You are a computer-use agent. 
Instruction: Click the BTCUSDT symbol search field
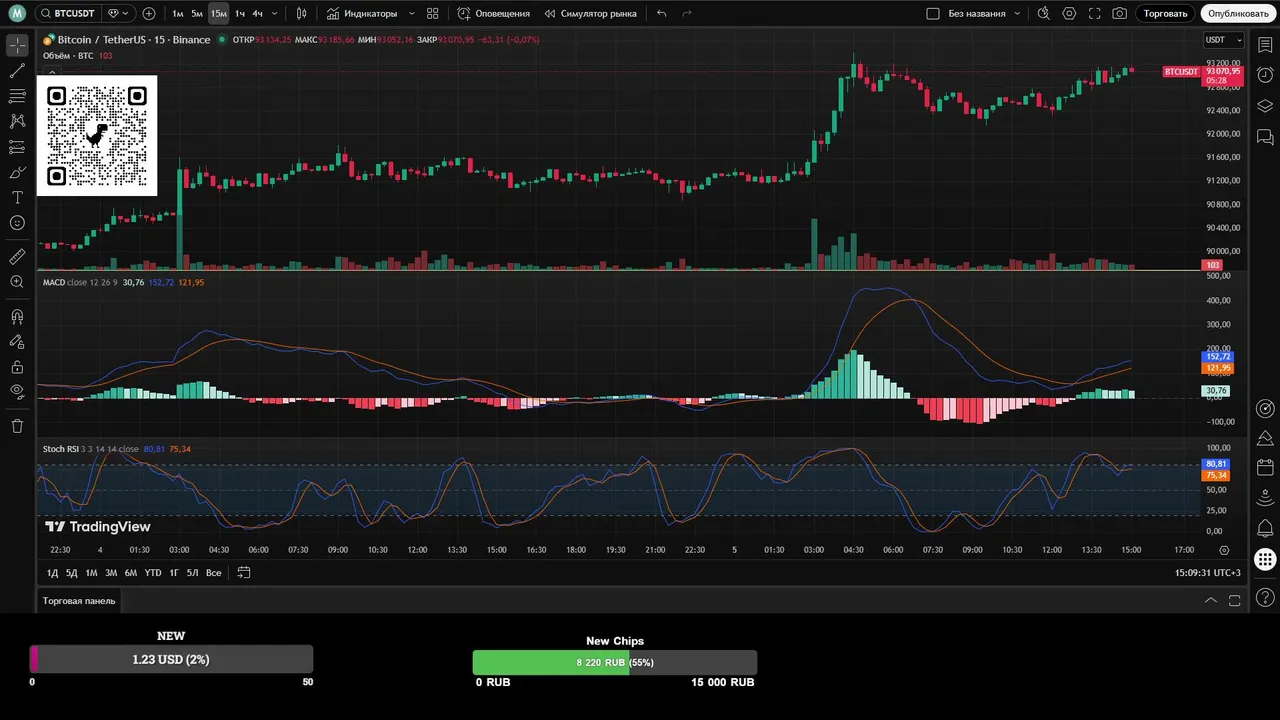tap(68, 14)
